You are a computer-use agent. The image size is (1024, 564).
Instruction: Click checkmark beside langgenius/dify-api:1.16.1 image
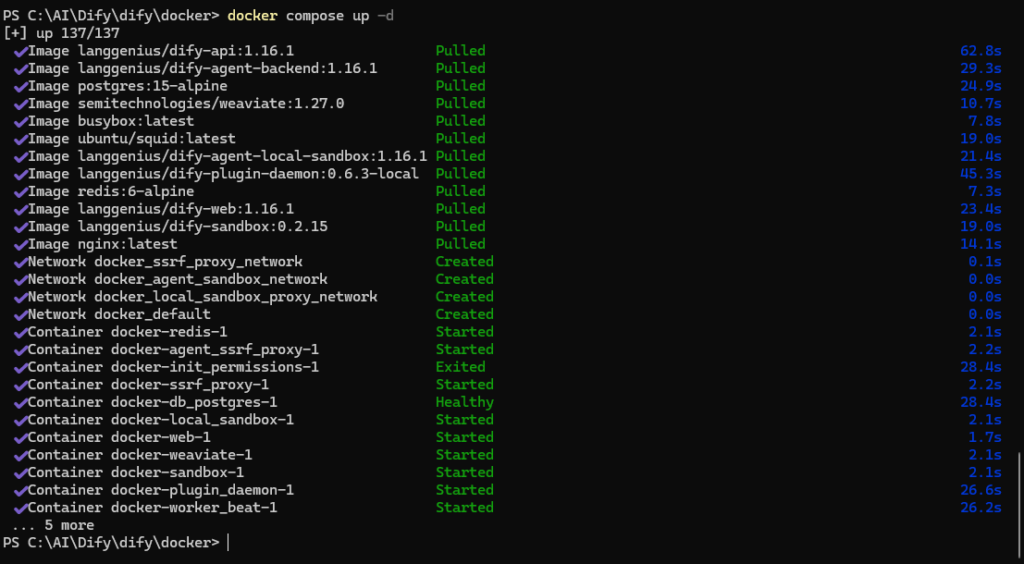click(x=20, y=52)
